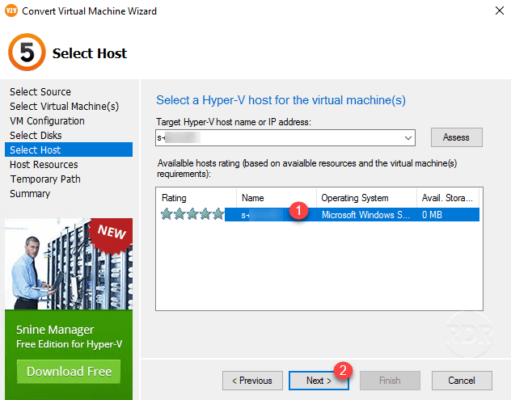This screenshot has height=400, width=511.
Task: Click the Hyper-V host name input field
Action: pos(285,138)
